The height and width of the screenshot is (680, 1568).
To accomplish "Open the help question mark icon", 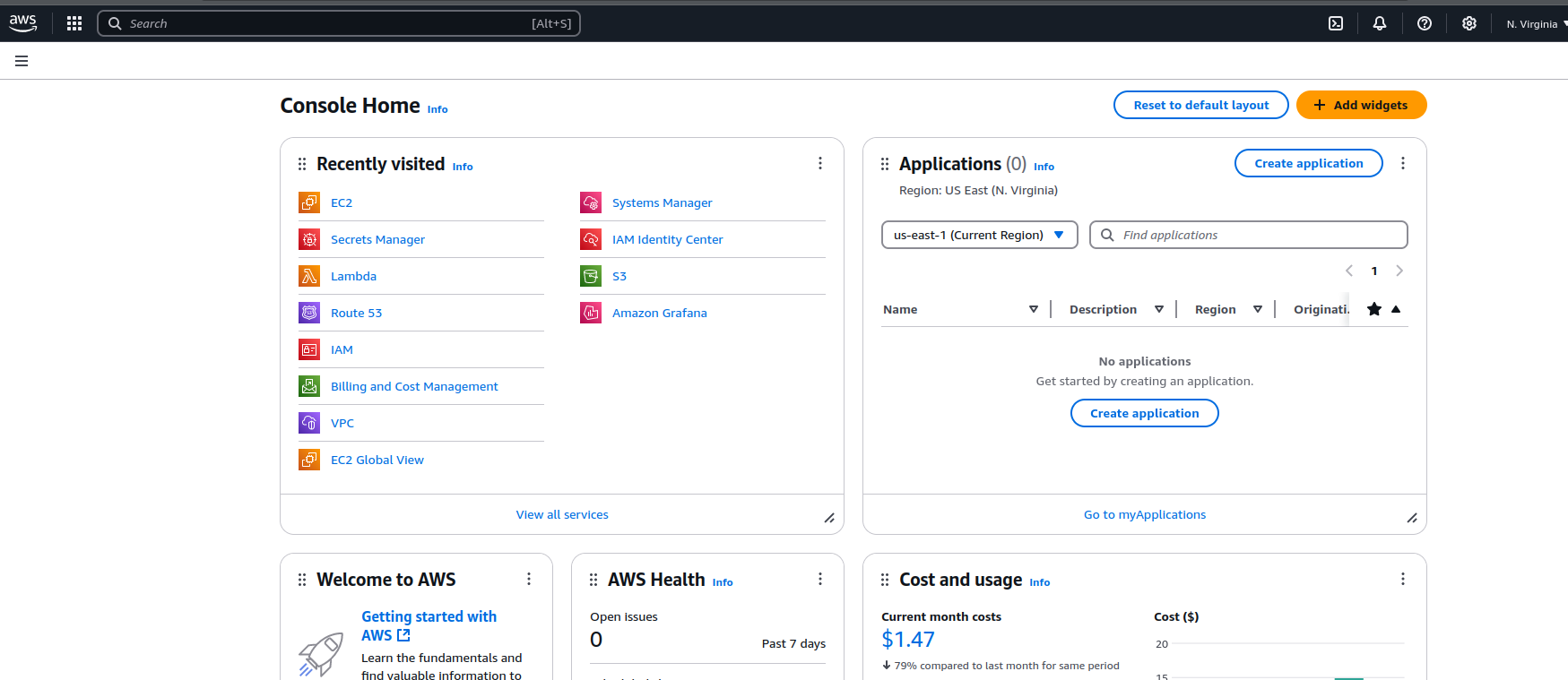I will point(1425,24).
